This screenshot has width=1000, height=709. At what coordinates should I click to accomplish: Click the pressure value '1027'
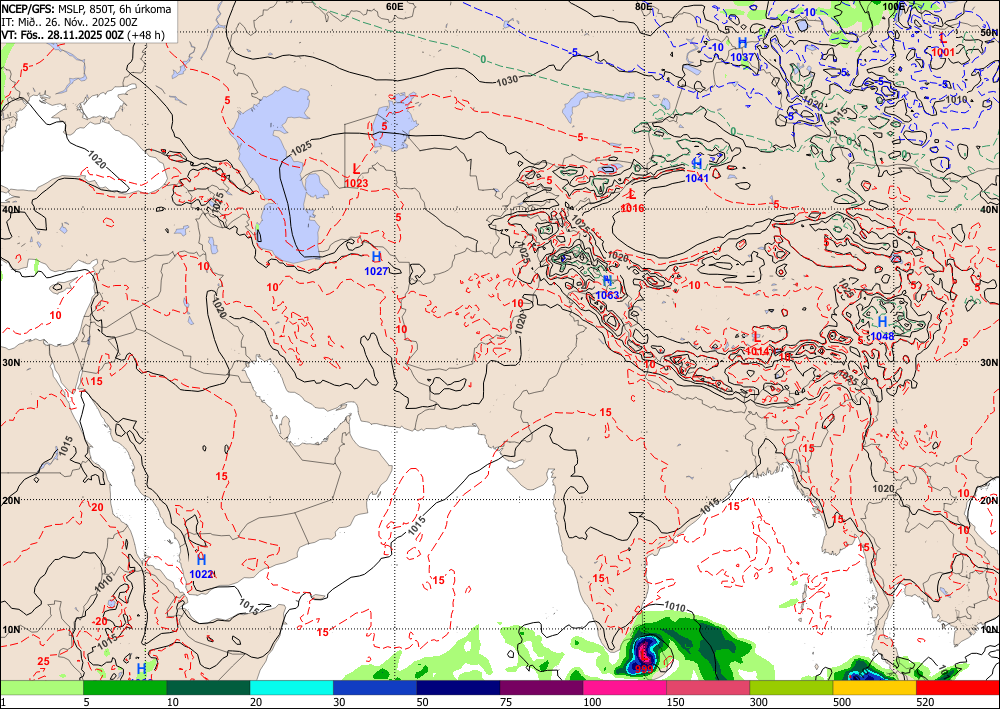coord(376,271)
